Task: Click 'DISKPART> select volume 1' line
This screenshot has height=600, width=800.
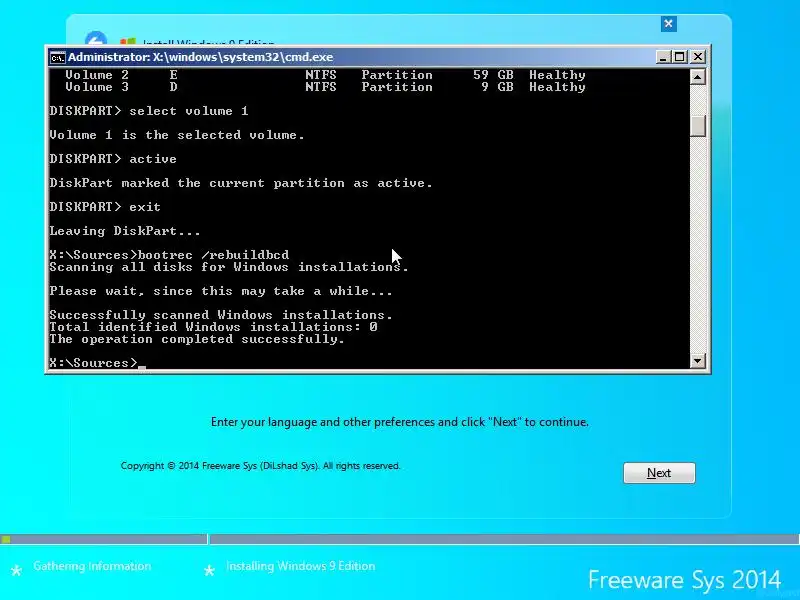Action: click(x=149, y=111)
